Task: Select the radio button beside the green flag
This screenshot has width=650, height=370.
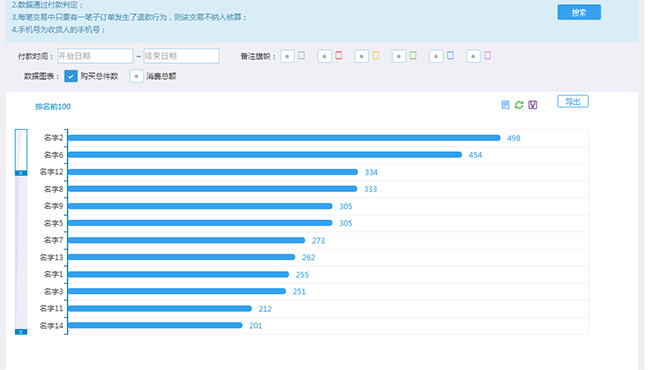Action: pos(399,56)
